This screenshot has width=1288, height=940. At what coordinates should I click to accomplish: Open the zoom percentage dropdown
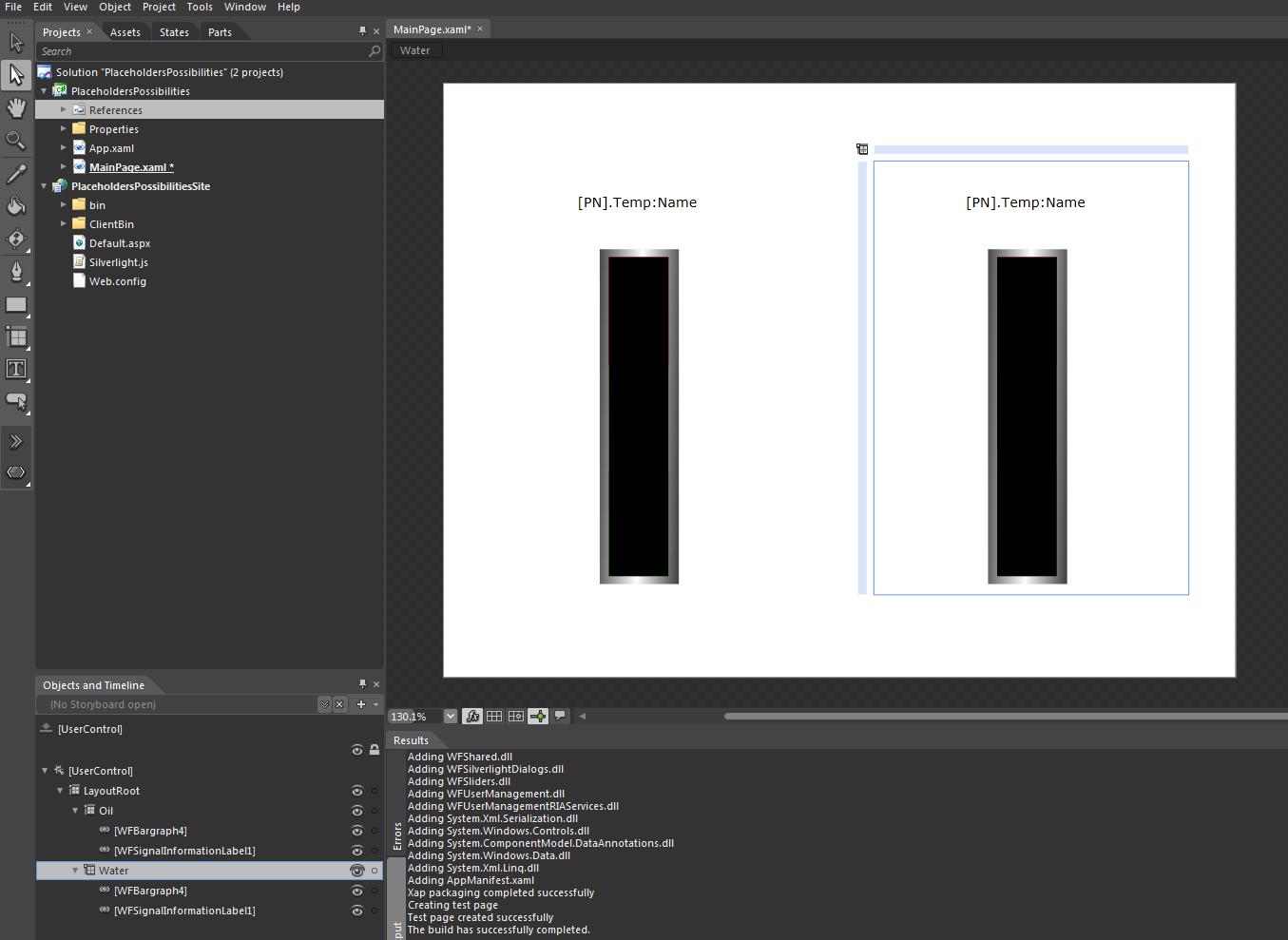point(451,717)
